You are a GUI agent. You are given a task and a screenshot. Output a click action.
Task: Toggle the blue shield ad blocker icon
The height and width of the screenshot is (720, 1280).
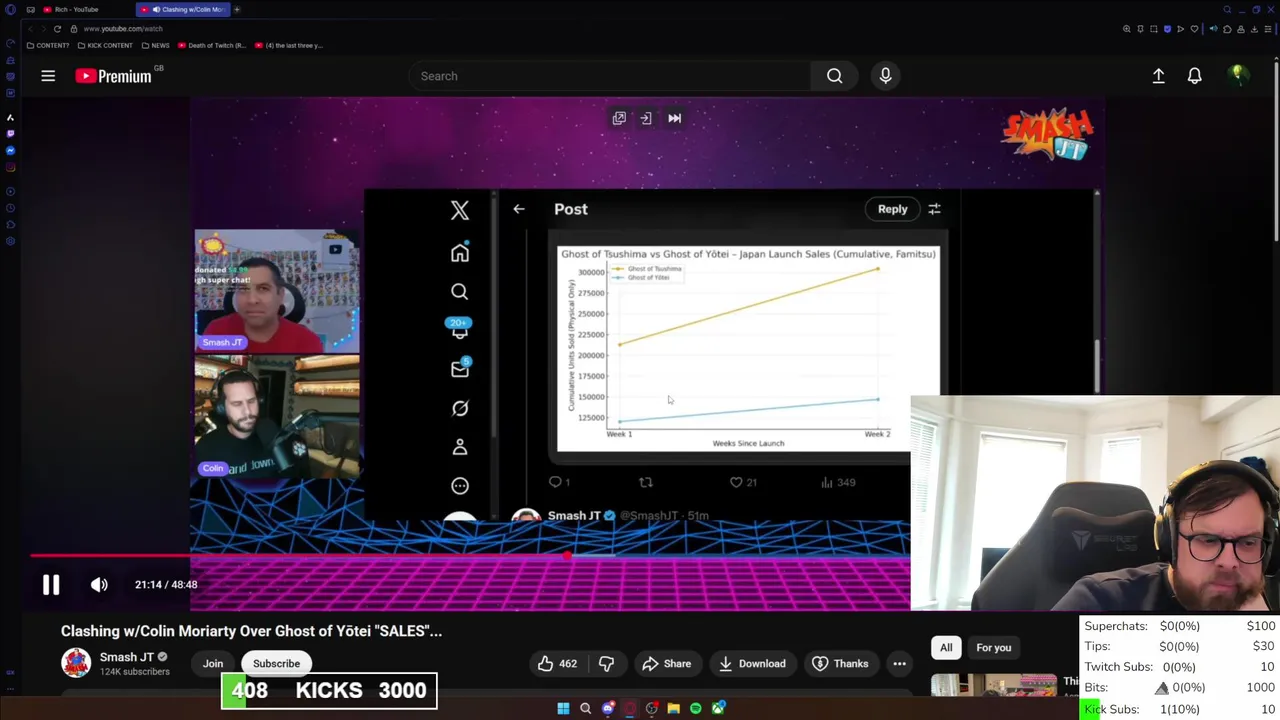(x=1167, y=29)
